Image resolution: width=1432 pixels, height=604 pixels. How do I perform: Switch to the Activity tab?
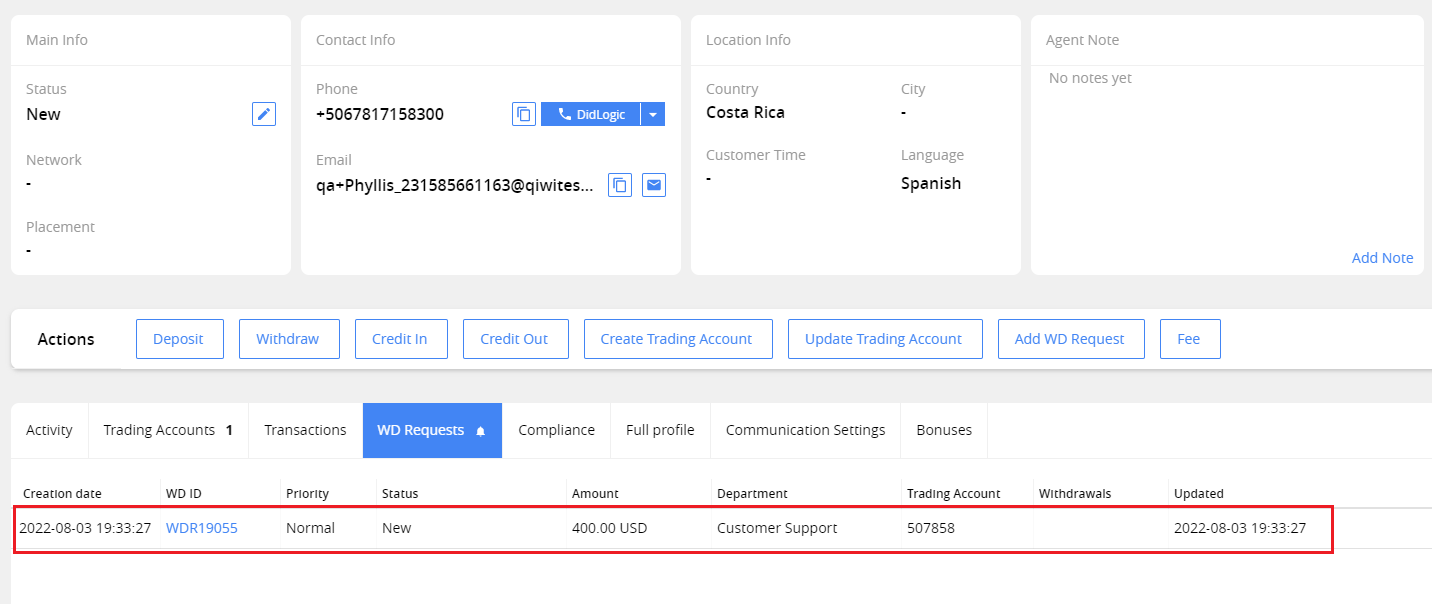(x=49, y=430)
